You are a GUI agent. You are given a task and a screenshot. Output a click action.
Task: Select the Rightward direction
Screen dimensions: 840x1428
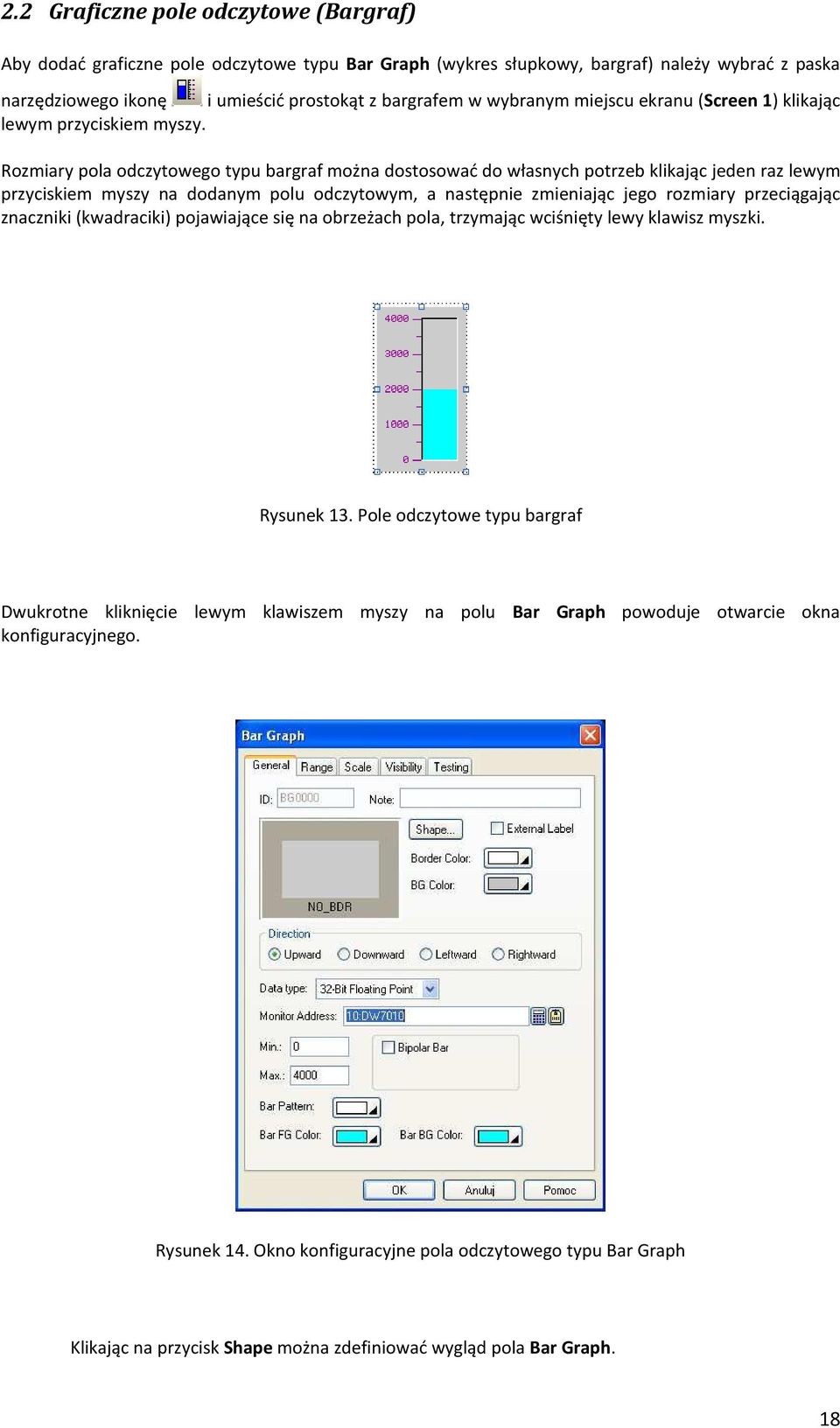click(x=498, y=955)
